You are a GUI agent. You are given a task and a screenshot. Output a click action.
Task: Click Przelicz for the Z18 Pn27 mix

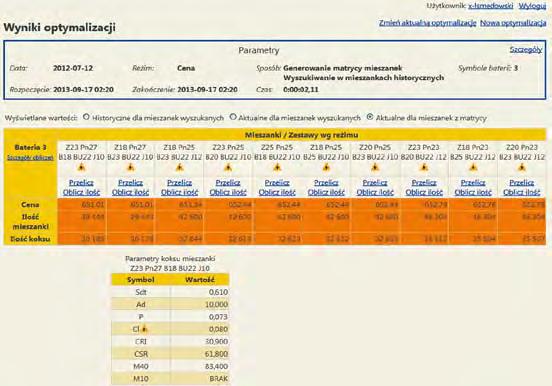coord(130,182)
